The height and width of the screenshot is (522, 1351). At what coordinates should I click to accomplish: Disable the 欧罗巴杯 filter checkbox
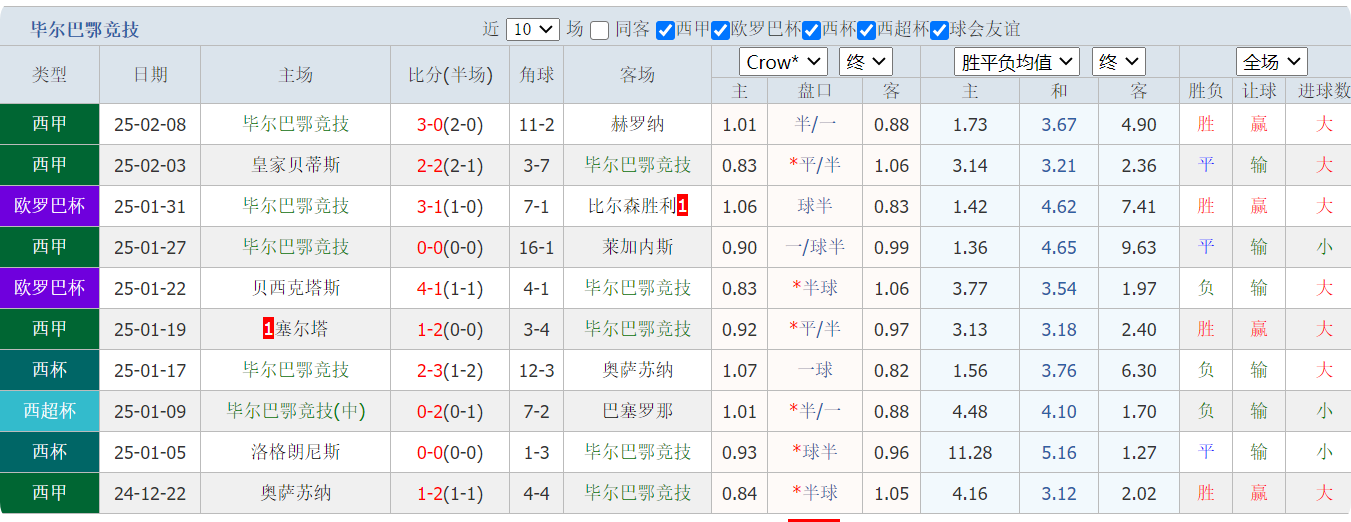point(720,31)
